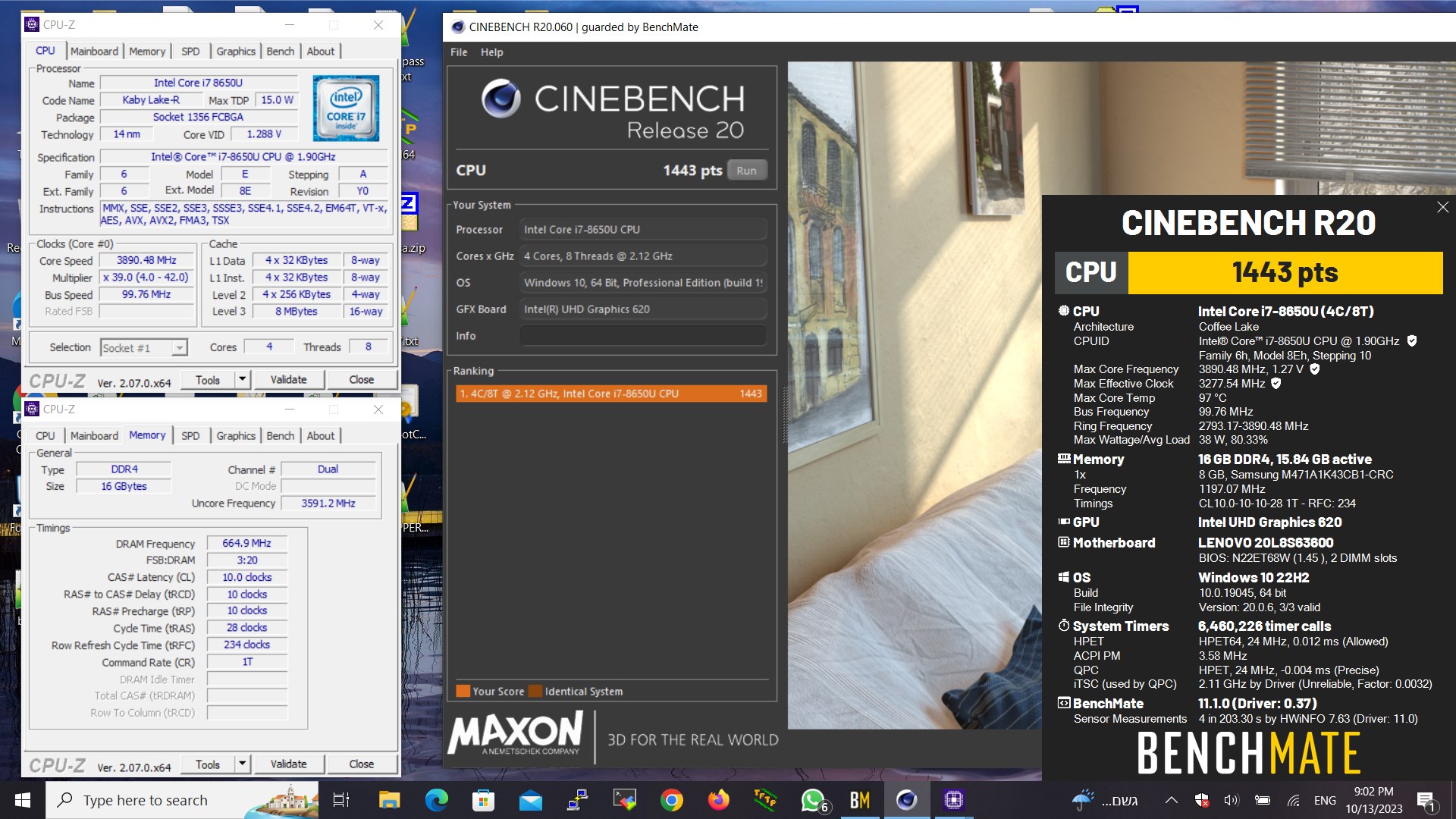Click the Core Speed value 3890.48 MHz

(146, 260)
